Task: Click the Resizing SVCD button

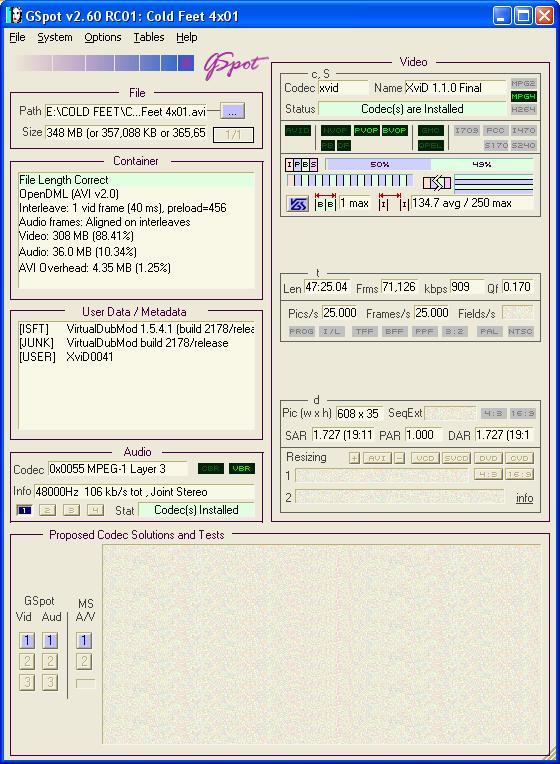Action: (456, 458)
